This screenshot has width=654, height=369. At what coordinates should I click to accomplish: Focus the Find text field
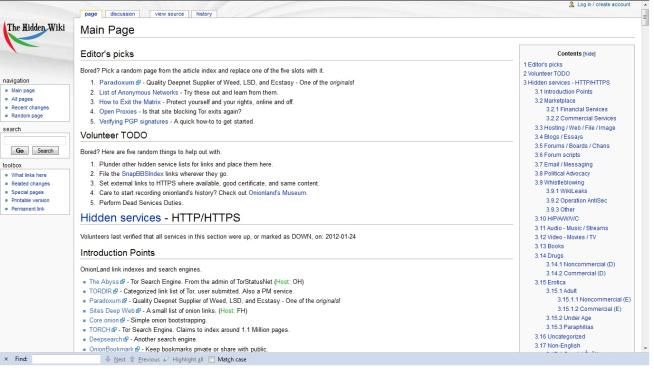[x=66, y=359]
